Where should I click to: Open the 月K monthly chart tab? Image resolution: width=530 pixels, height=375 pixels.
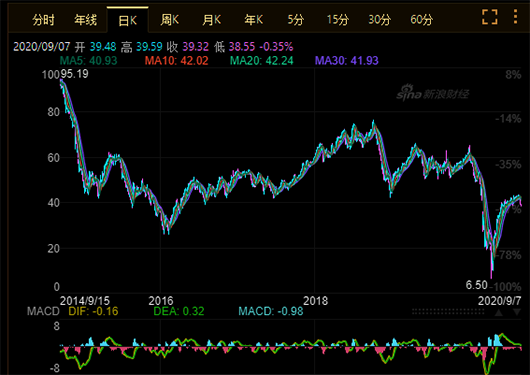[211, 20]
